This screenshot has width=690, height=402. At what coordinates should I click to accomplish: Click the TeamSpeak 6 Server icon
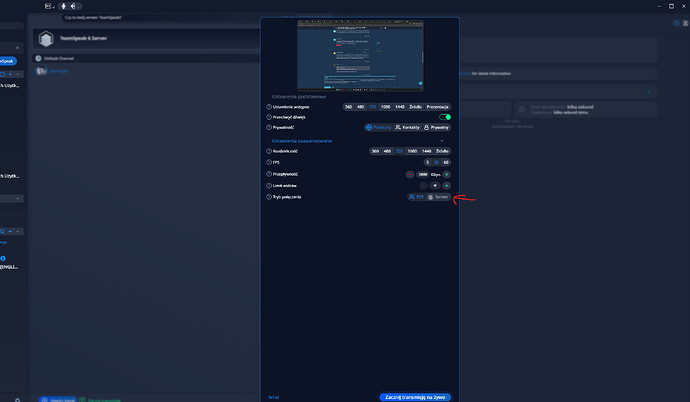click(x=45, y=39)
